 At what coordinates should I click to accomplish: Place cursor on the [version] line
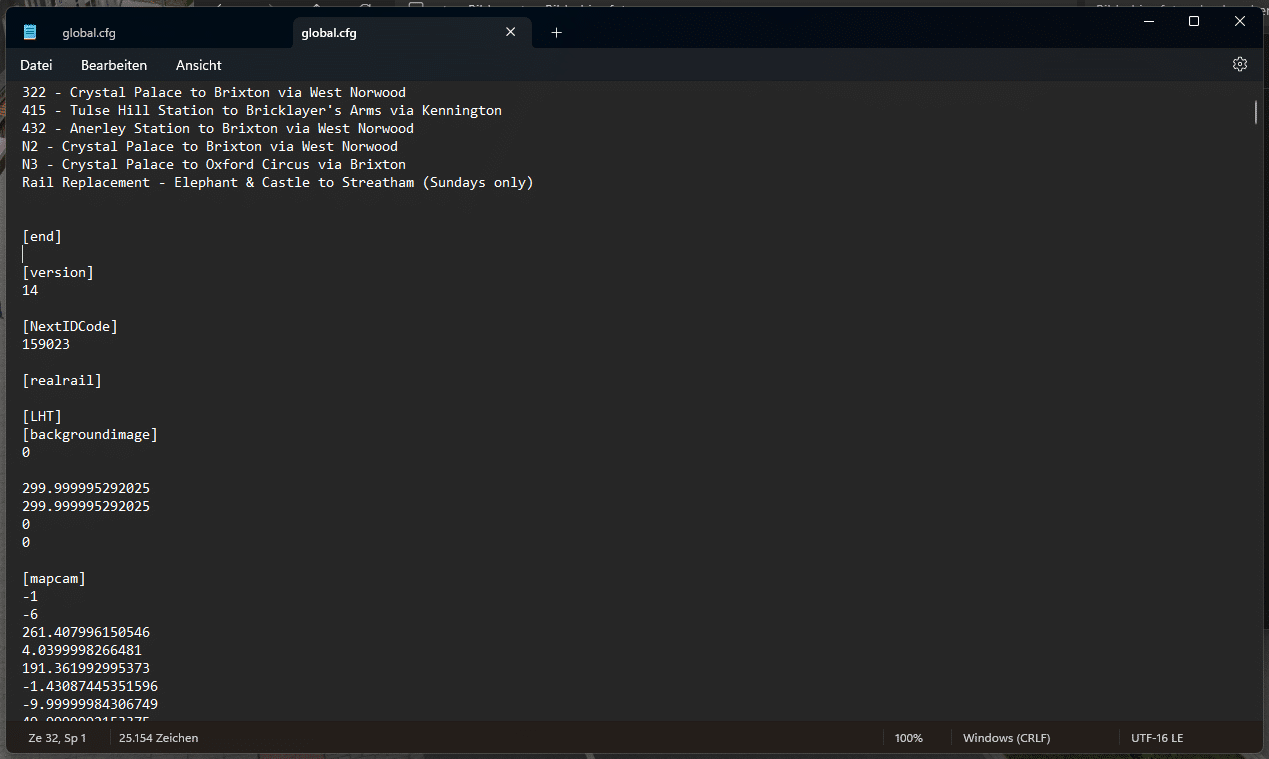point(58,273)
